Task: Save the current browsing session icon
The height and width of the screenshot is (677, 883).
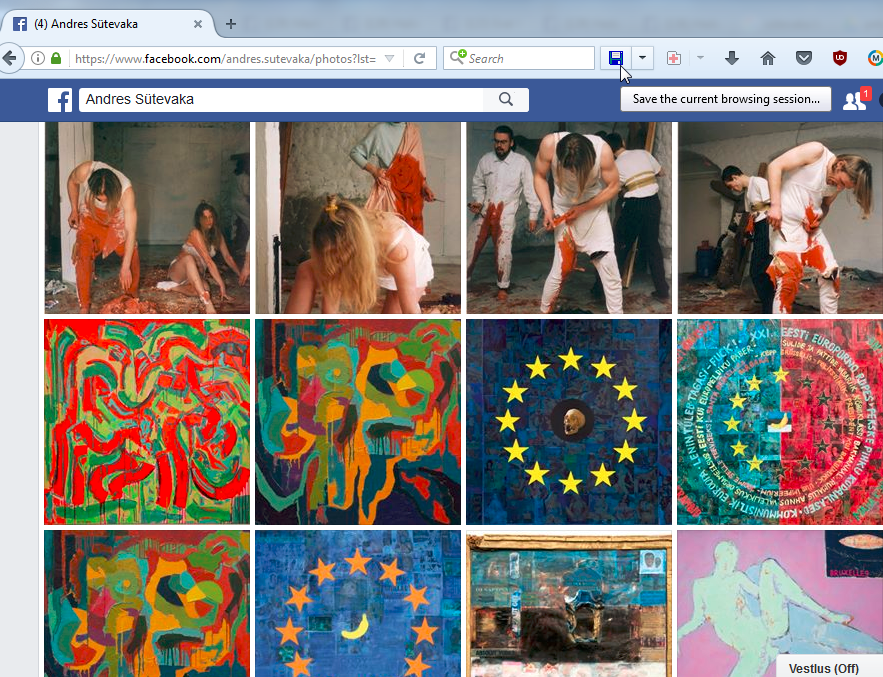Action: (x=616, y=58)
